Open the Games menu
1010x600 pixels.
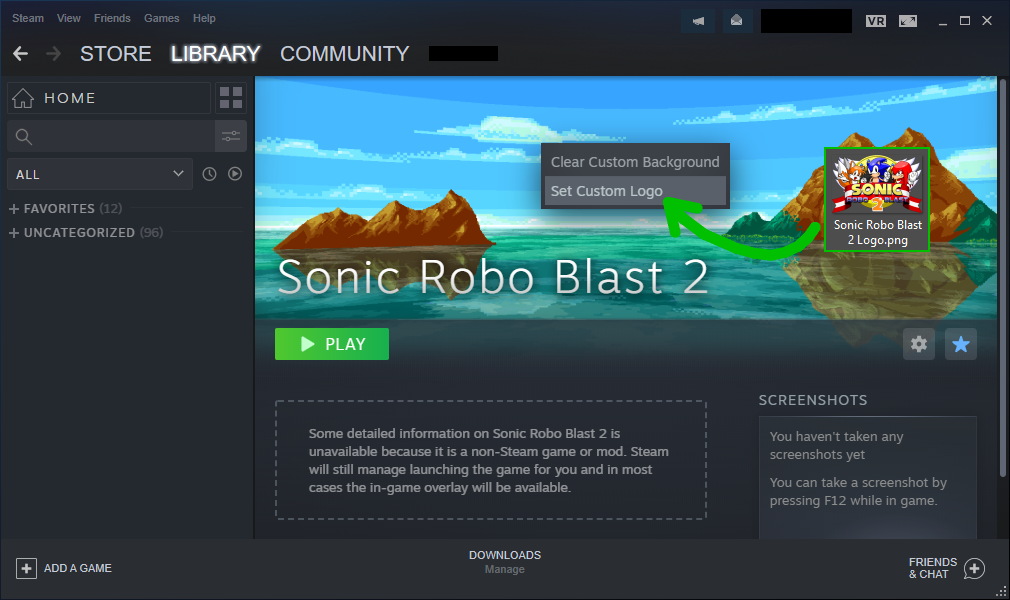pos(162,18)
